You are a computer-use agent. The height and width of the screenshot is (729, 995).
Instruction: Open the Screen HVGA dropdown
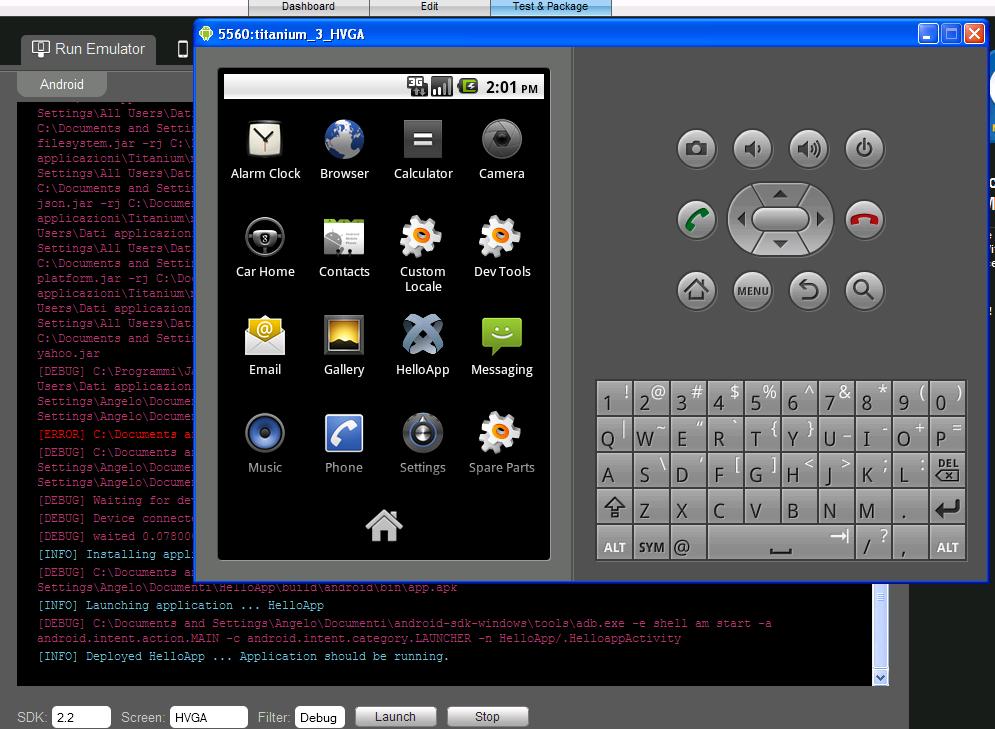click(208, 718)
